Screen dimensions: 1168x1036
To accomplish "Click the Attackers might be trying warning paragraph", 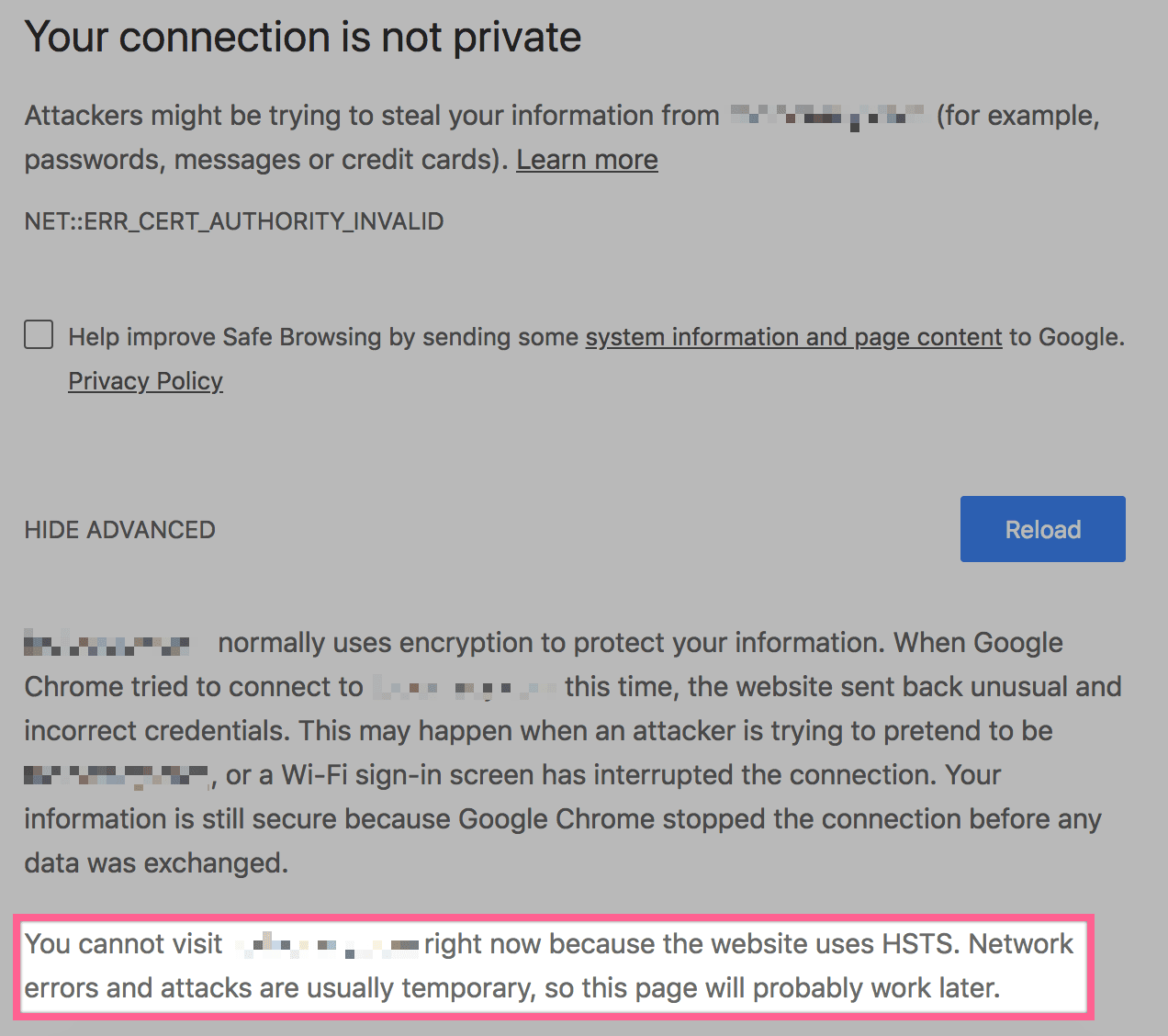I will [562, 138].
